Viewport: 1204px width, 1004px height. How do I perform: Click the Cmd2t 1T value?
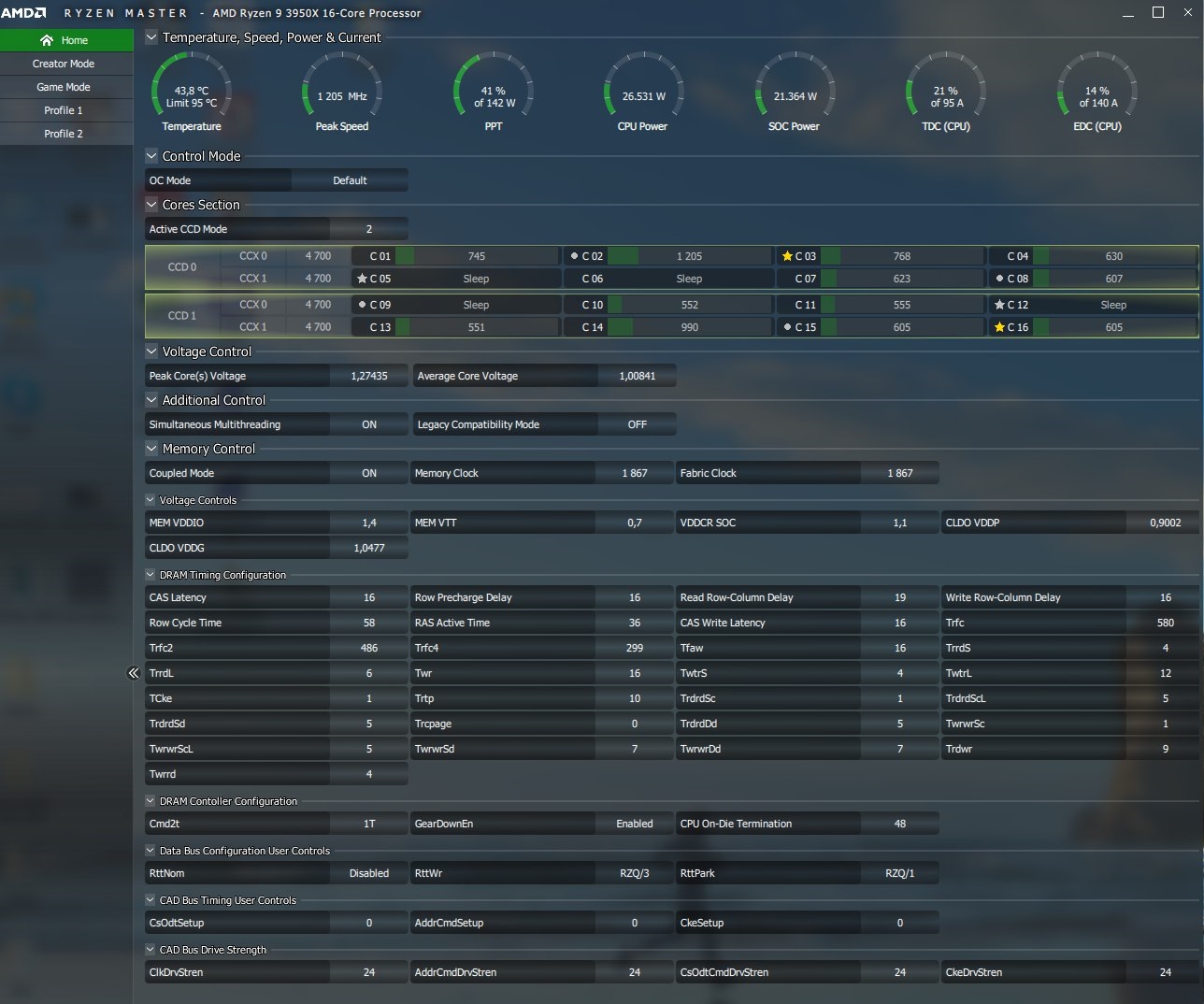click(369, 824)
